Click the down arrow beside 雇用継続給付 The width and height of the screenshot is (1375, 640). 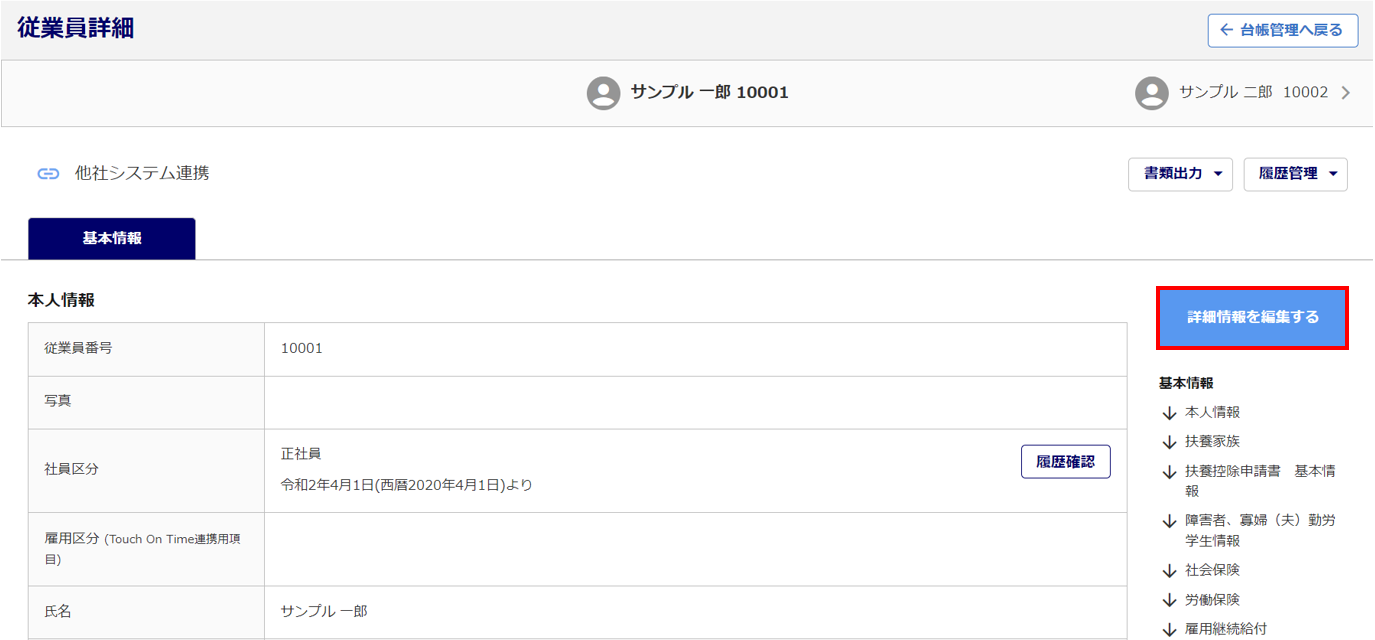coord(1169,630)
